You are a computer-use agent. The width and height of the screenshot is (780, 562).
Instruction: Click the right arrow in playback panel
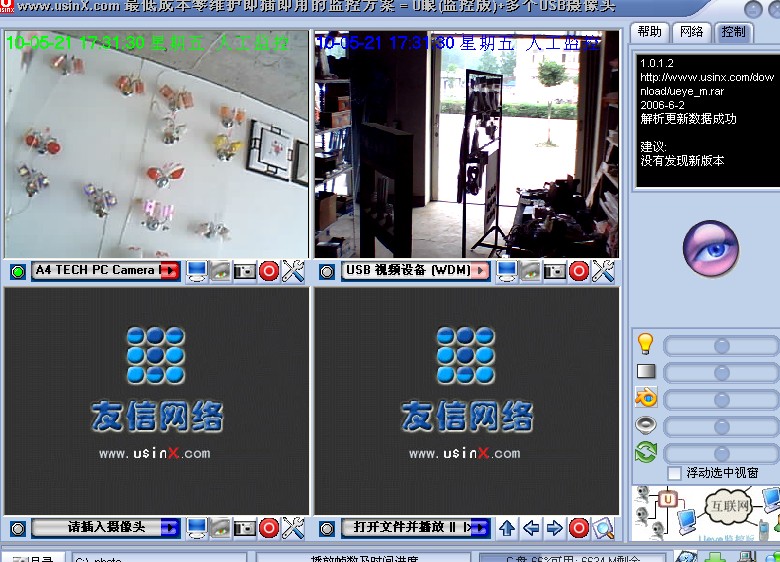pyautogui.click(x=555, y=527)
